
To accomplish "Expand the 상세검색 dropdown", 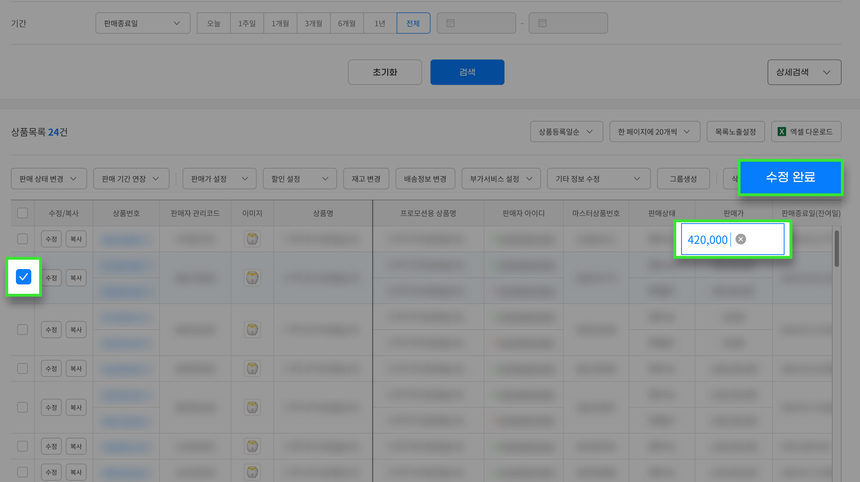I will click(x=804, y=72).
